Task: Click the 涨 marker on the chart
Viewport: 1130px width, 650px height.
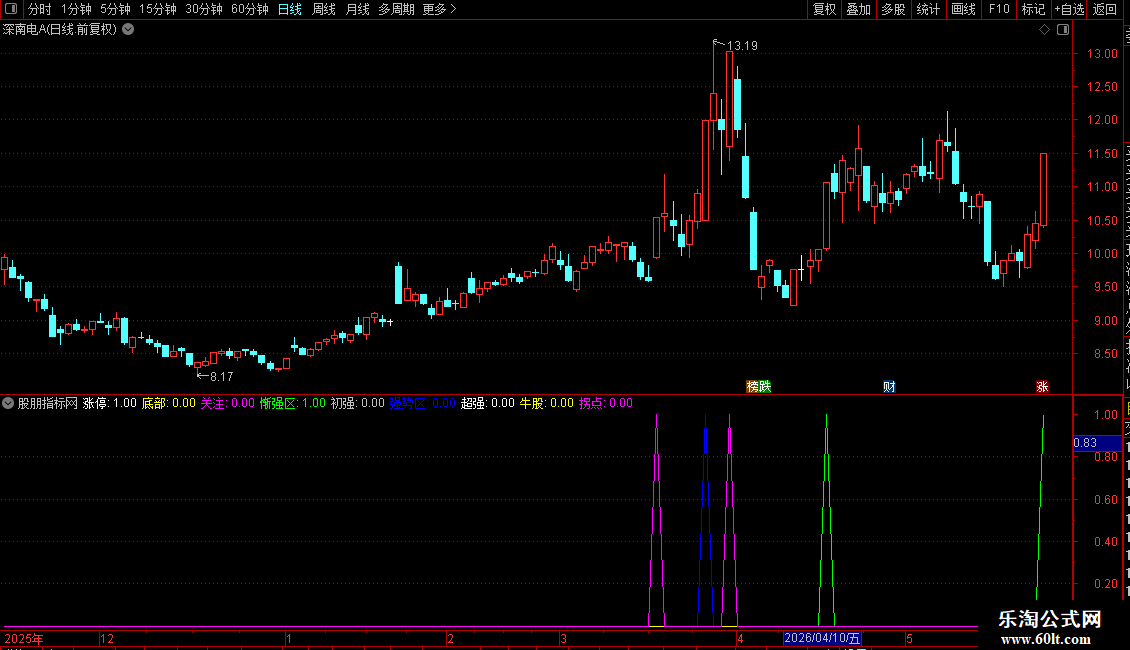Action: pos(1042,387)
